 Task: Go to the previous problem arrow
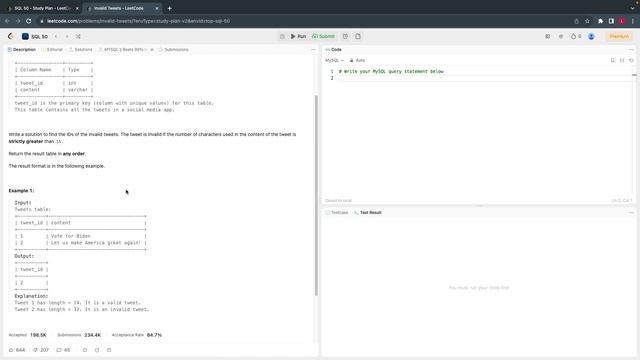tap(56, 36)
